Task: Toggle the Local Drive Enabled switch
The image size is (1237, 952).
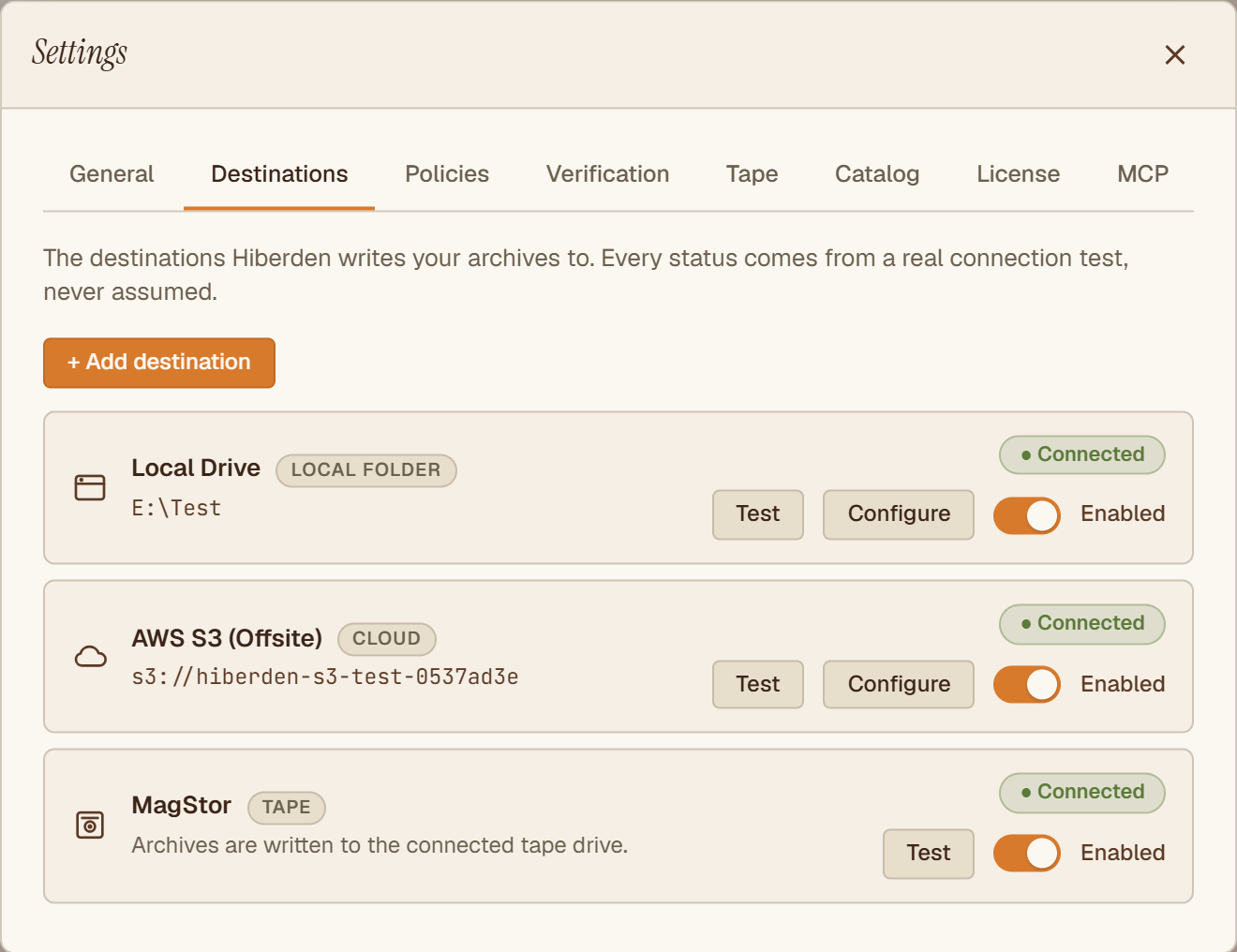Action: (1027, 514)
